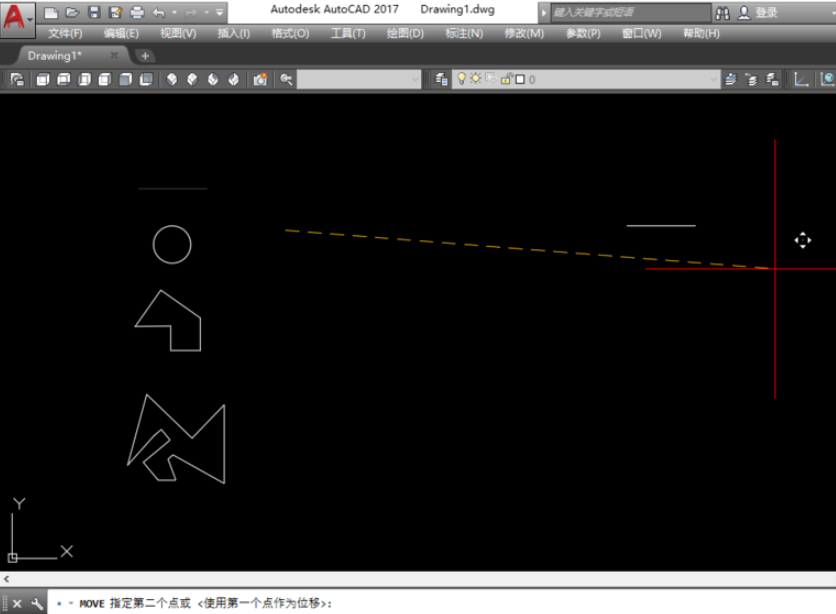The width and height of the screenshot is (836, 614).
Task: Click the new drawing tab plus button
Action: click(x=144, y=55)
